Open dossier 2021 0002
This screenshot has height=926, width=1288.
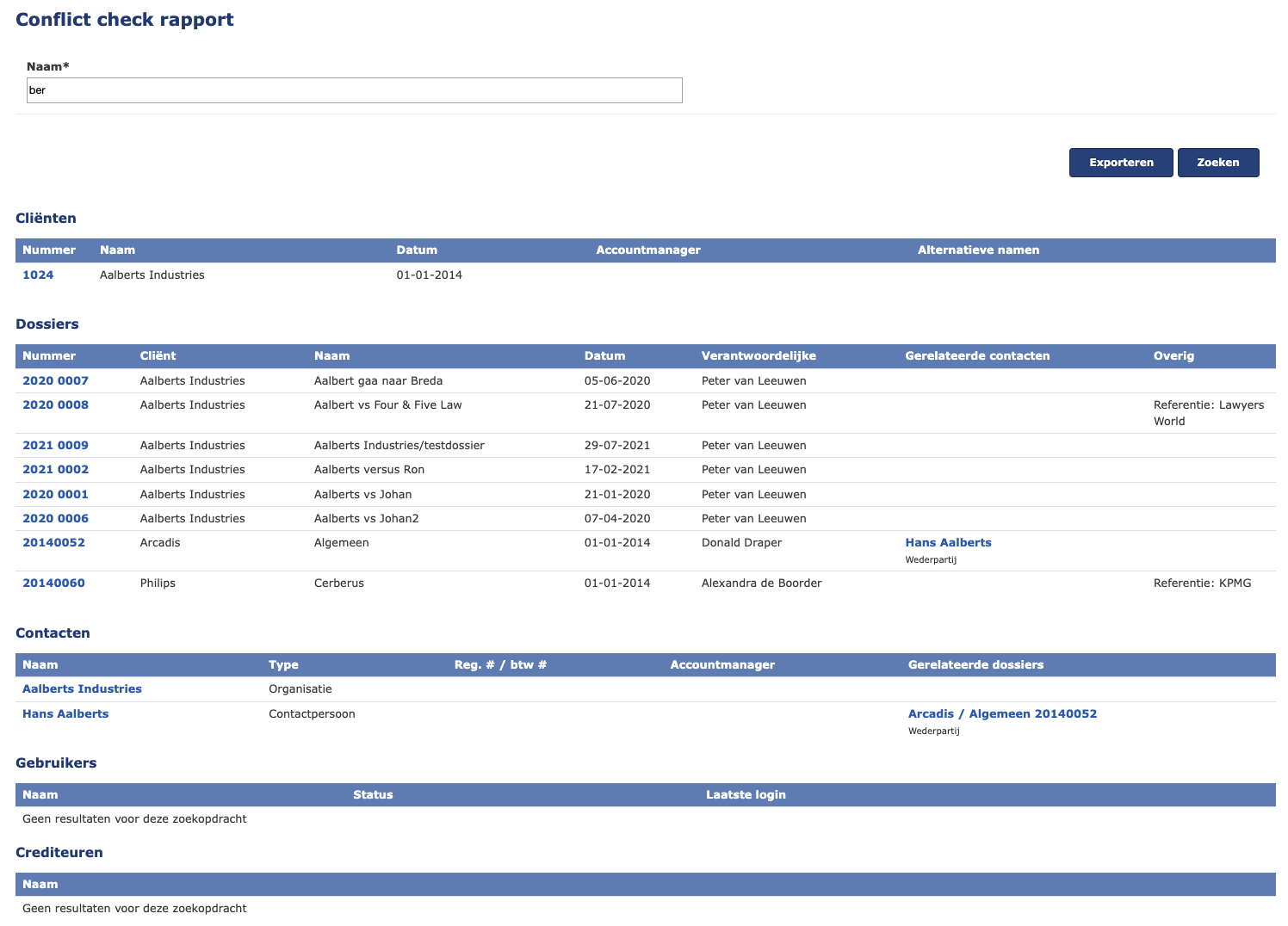tap(55, 470)
